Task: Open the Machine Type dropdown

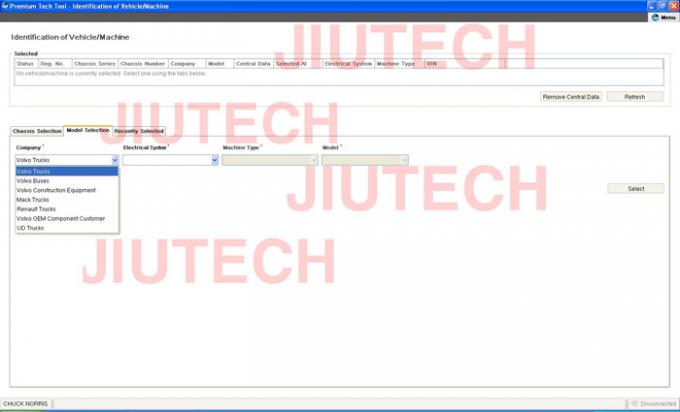Action: [x=270, y=160]
